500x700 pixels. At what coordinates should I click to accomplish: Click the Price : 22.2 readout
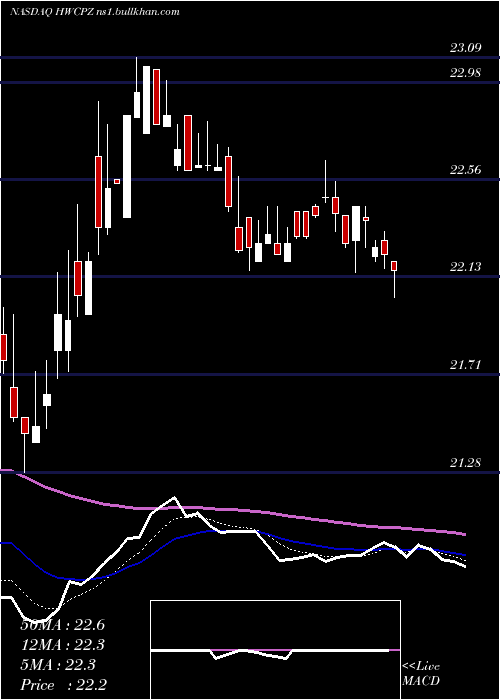63,685
